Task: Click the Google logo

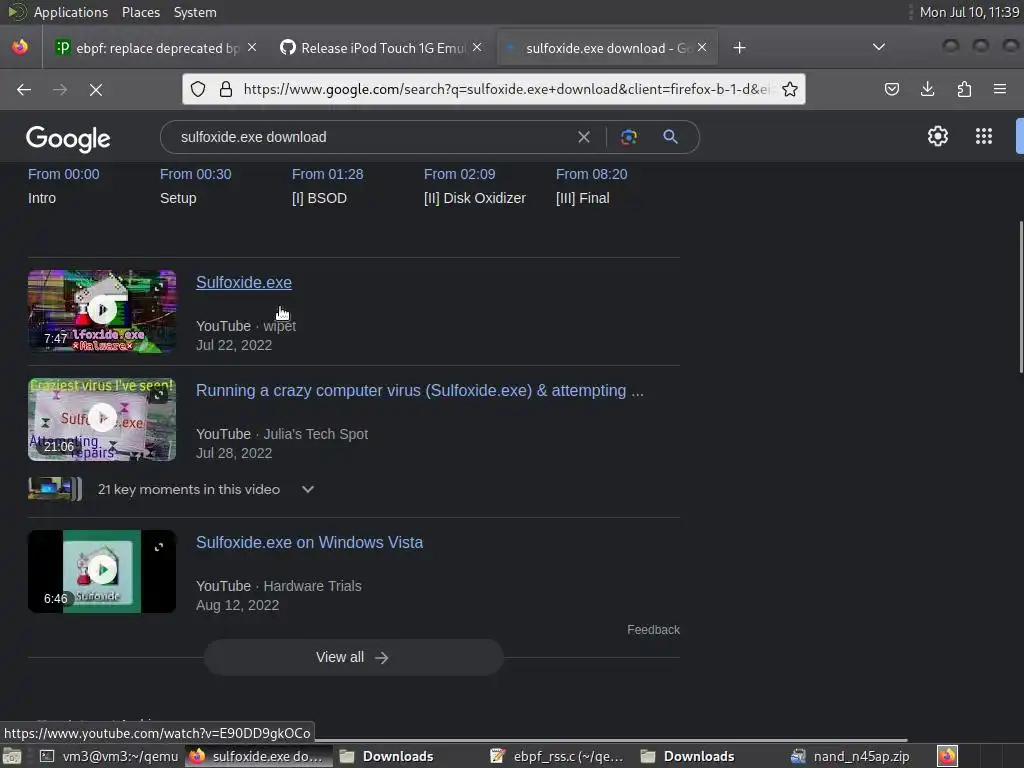Action: pos(68,138)
